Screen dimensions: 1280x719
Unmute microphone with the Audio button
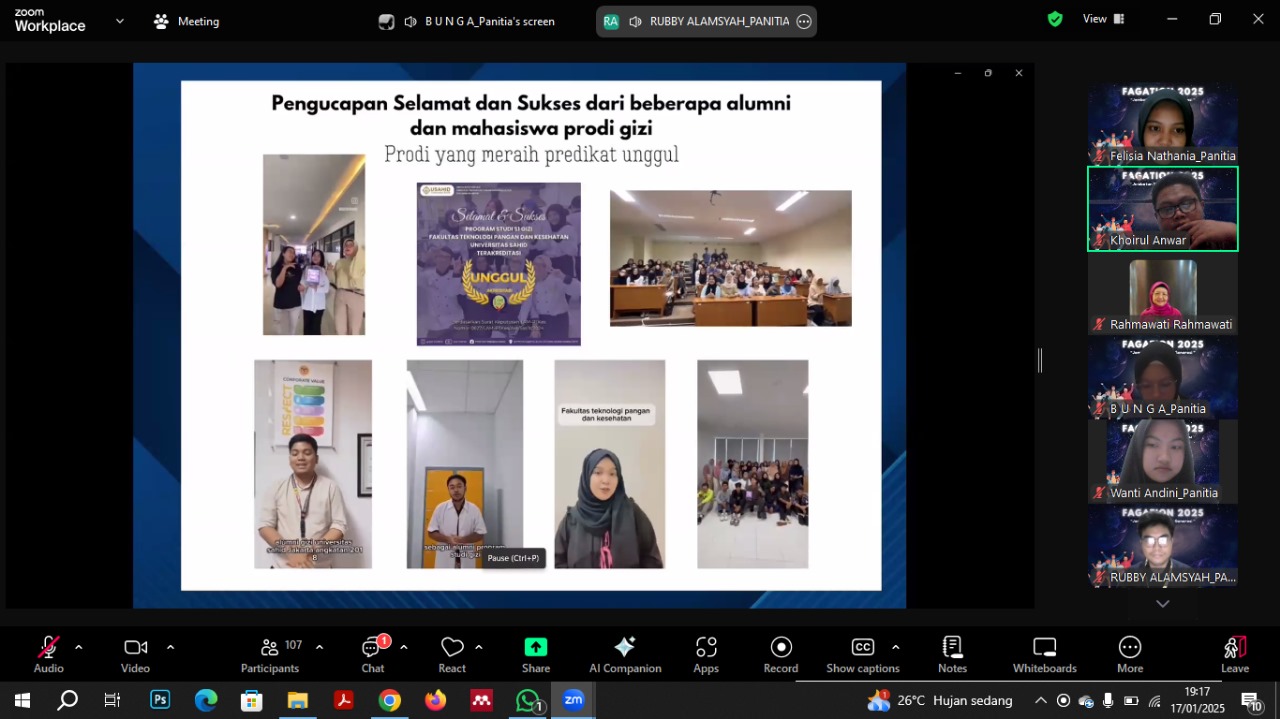click(x=48, y=655)
